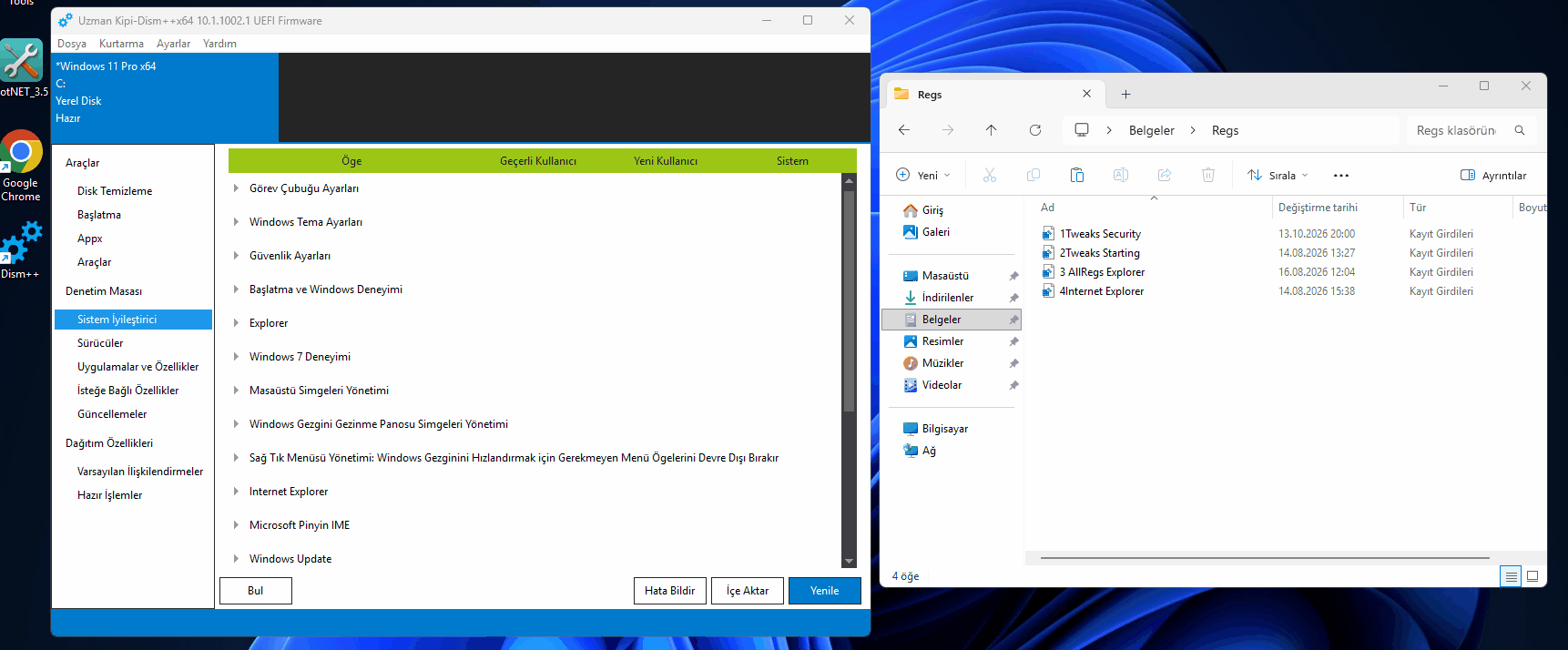The image size is (1568, 650).
Task: Click the Hata Bildir button
Action: pos(670,591)
